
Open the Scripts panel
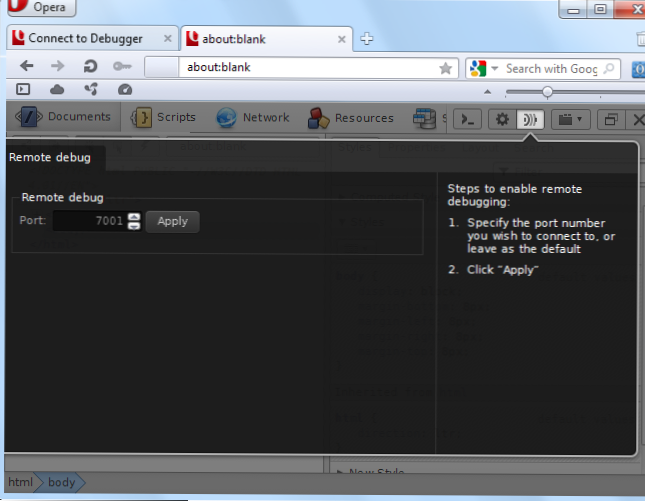click(x=164, y=117)
